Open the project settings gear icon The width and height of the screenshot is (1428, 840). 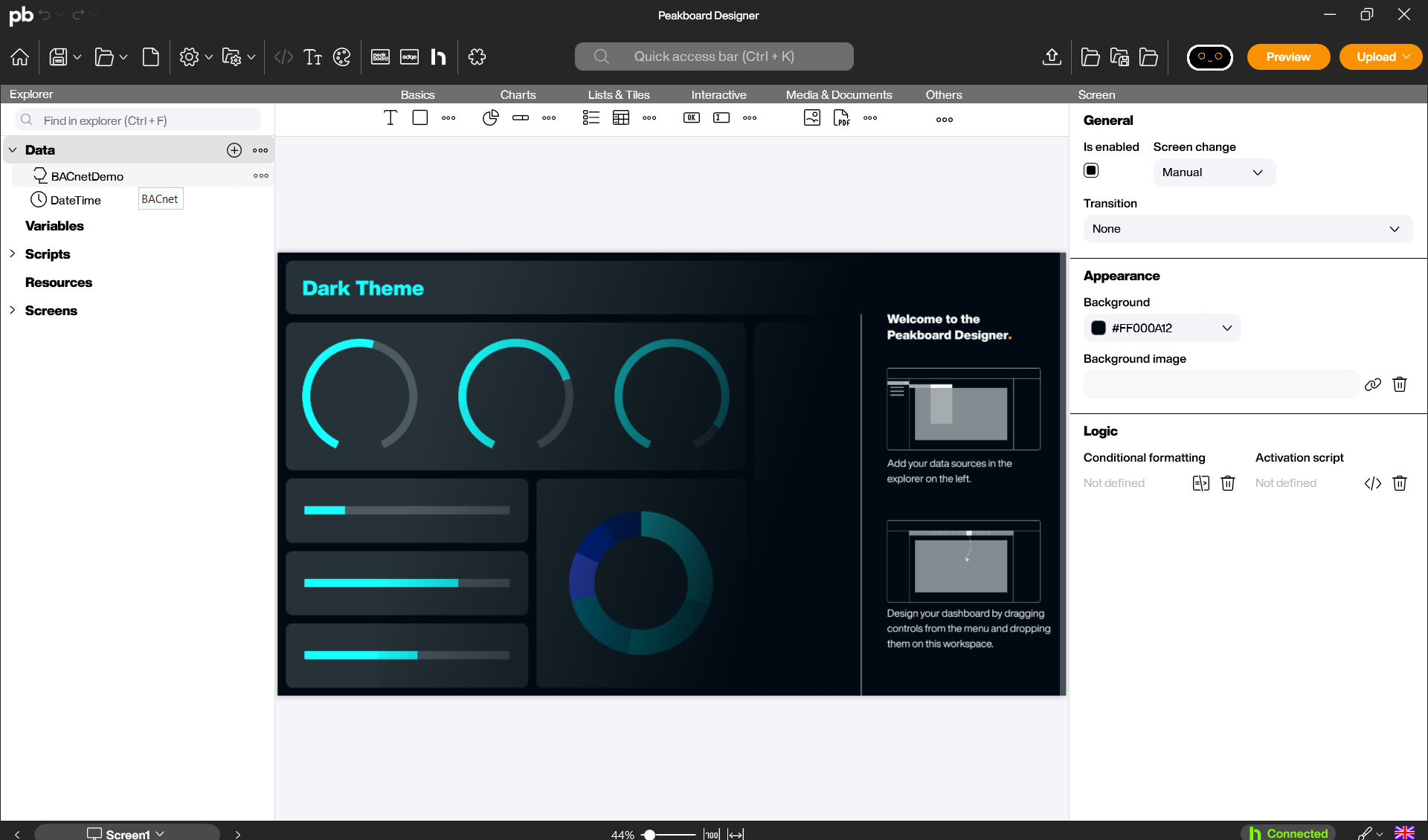pyautogui.click(x=189, y=57)
